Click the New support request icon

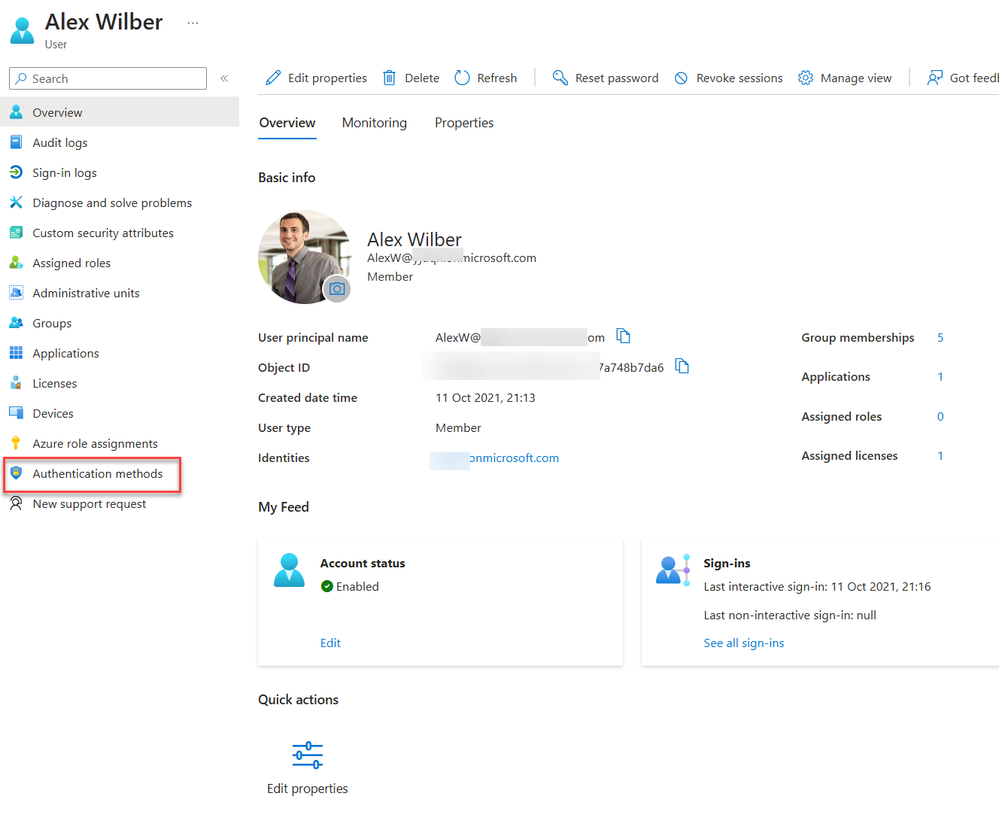coord(16,503)
